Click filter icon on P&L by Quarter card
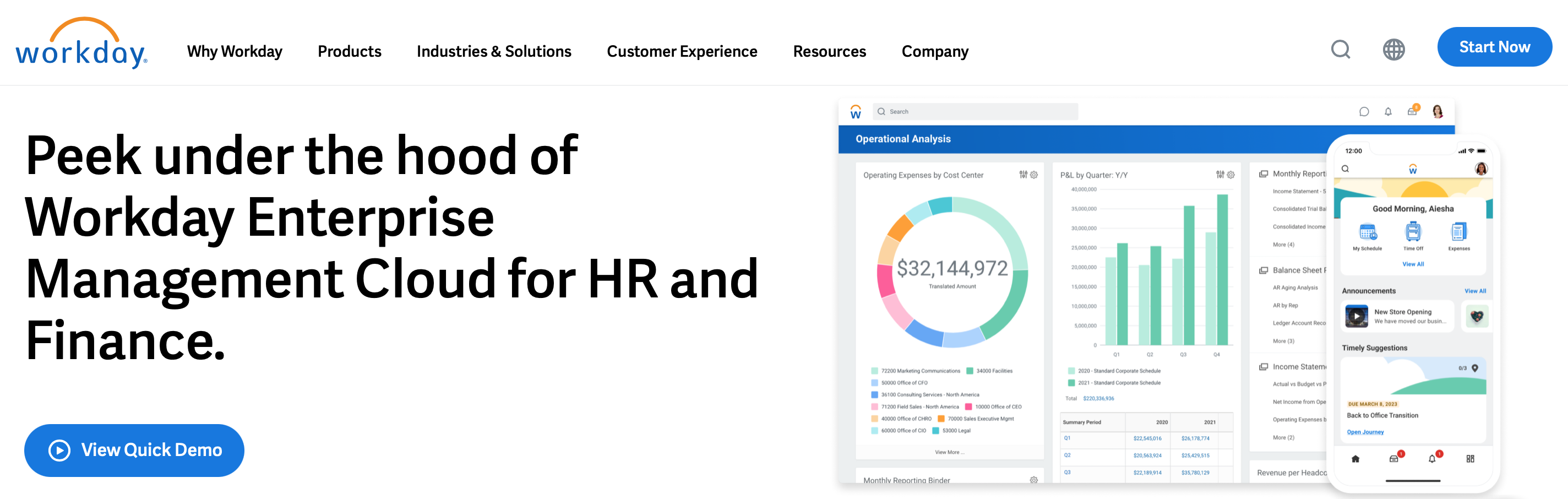Screen dimensions: 1568x499 coord(1220,175)
